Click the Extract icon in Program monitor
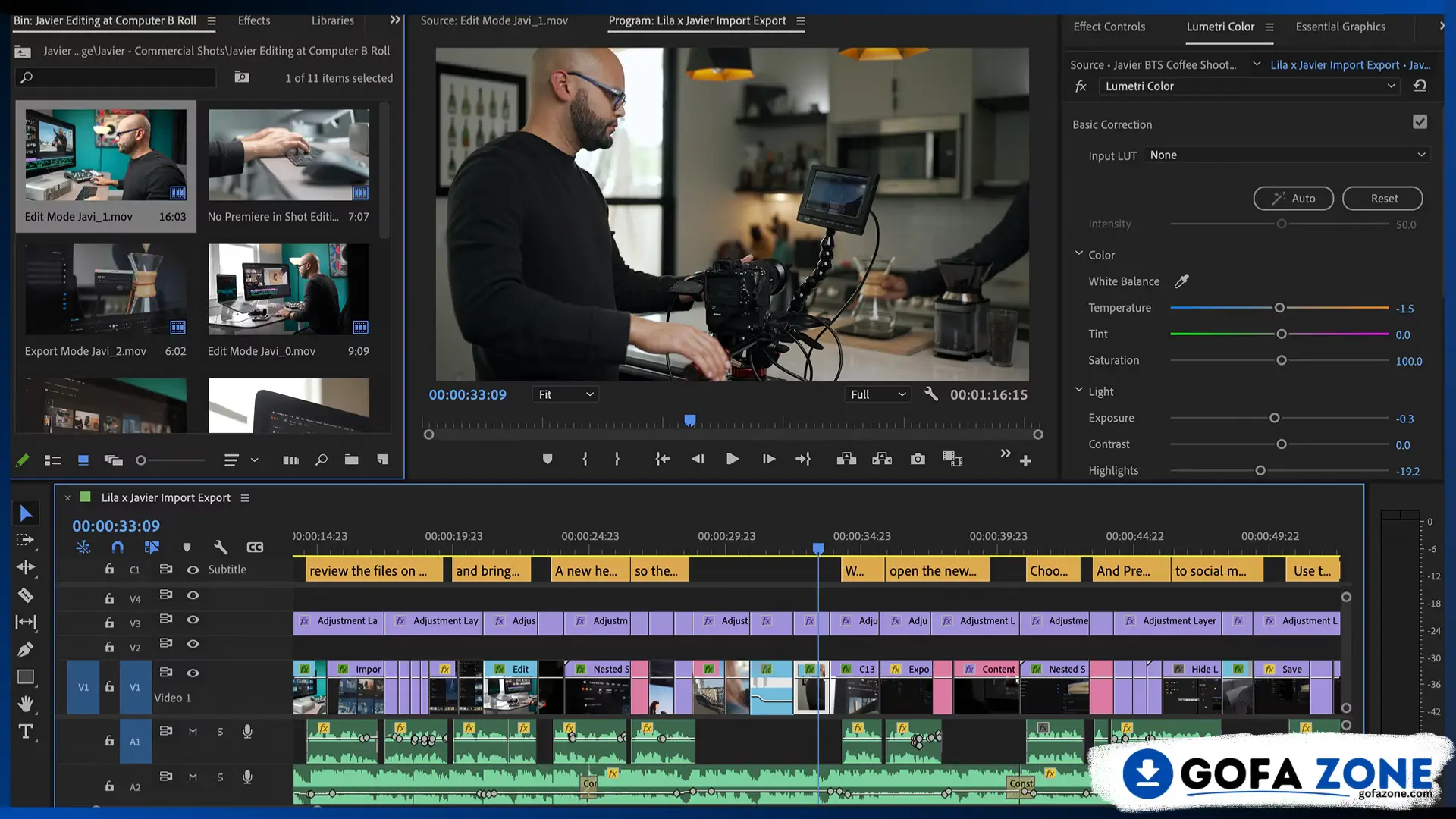 [882, 459]
